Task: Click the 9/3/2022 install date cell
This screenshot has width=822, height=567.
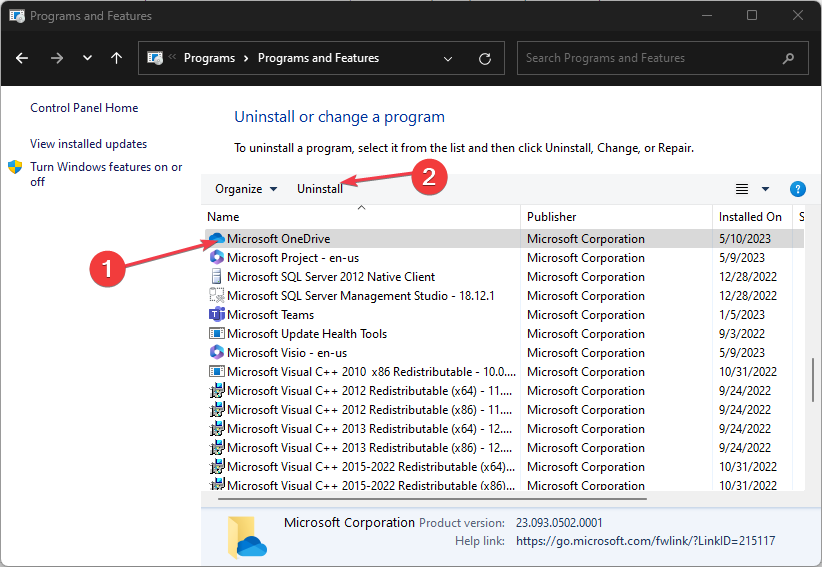Action: coord(741,333)
